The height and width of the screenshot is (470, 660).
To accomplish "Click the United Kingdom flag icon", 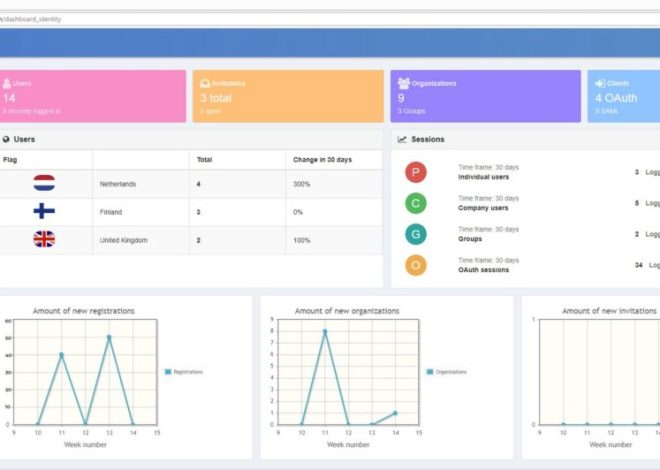I will [x=44, y=239].
